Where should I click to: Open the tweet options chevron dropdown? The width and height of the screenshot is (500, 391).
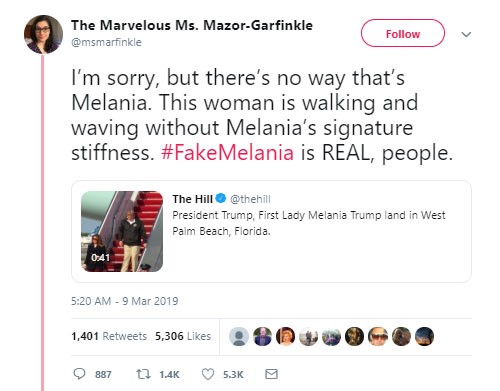(466, 34)
